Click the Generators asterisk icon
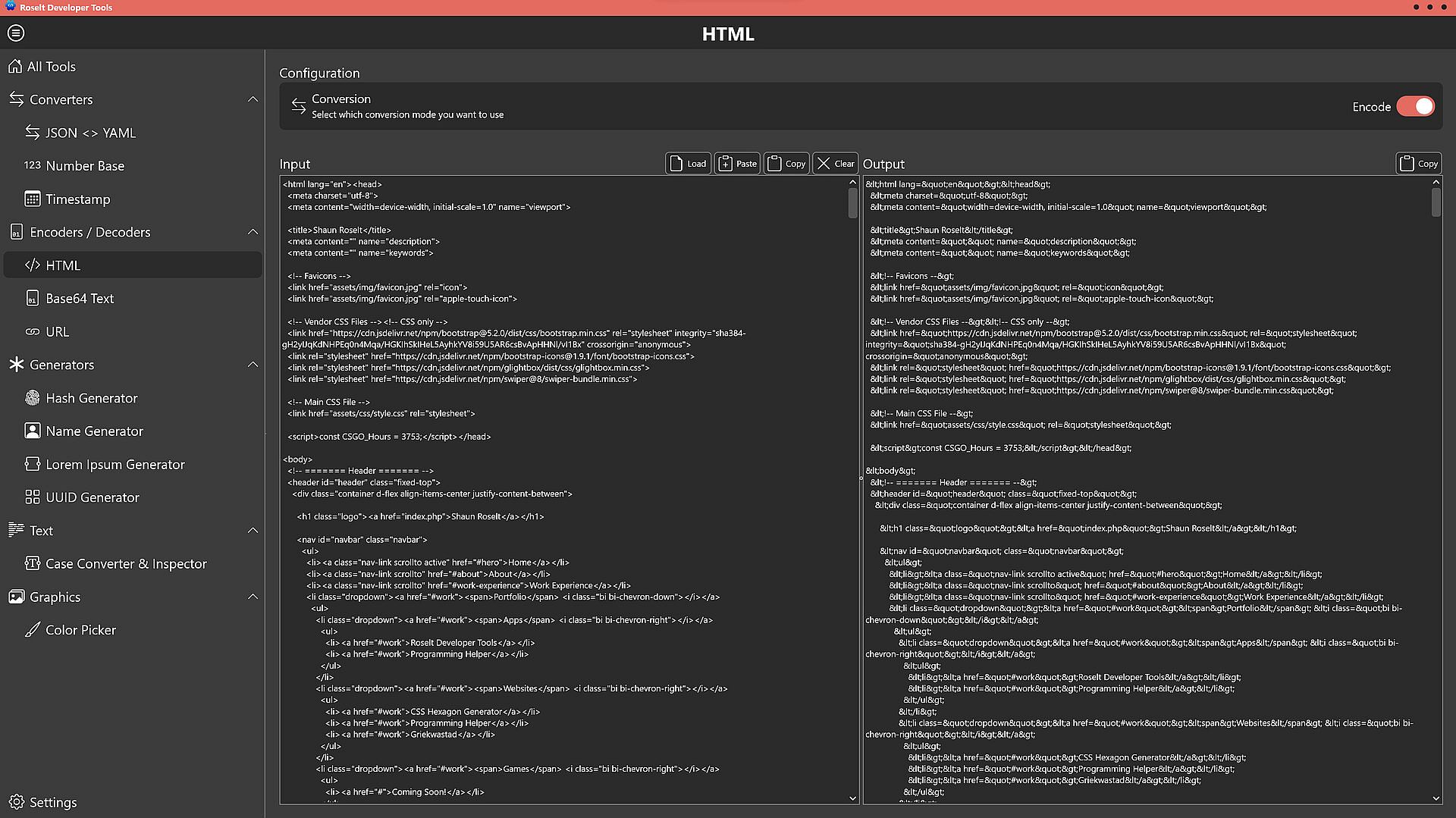The height and width of the screenshot is (818, 1456). (16, 365)
